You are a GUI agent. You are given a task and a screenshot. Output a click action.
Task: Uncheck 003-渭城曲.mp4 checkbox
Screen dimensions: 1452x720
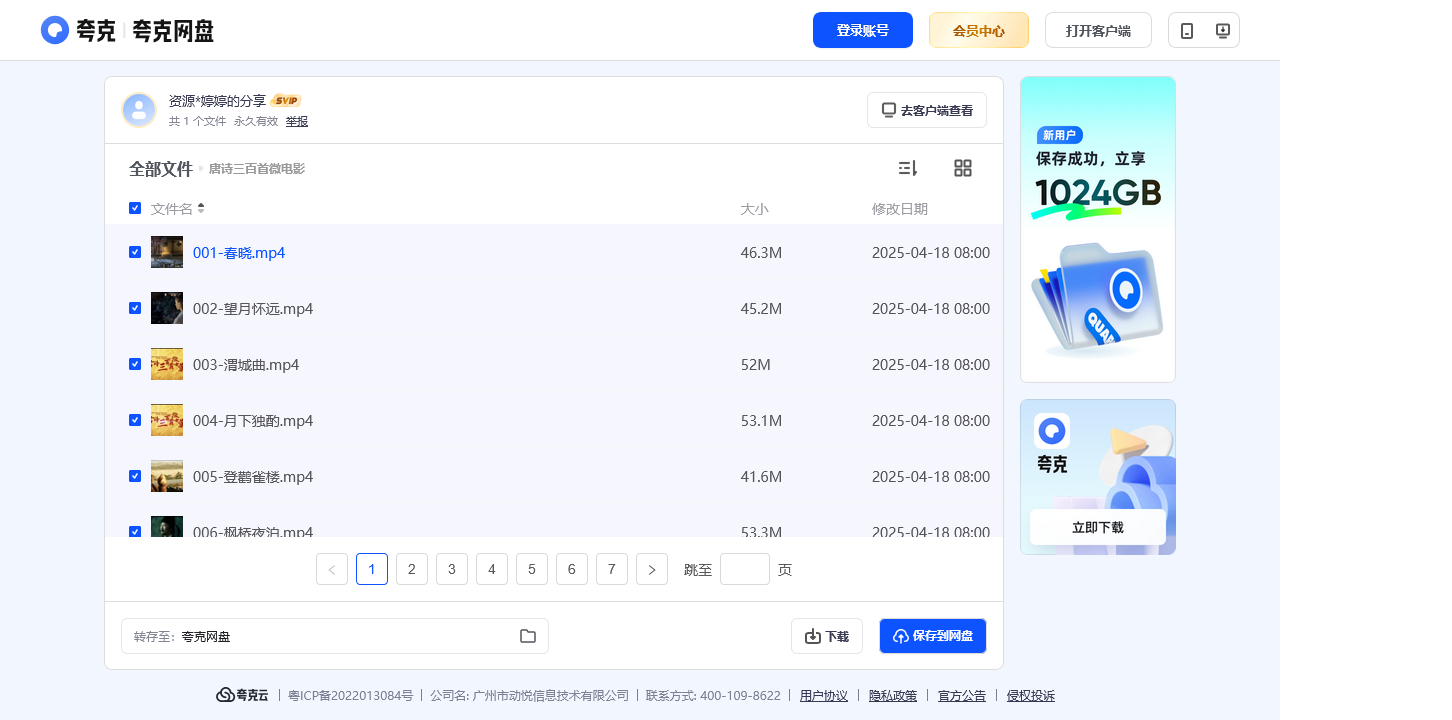[x=135, y=364]
